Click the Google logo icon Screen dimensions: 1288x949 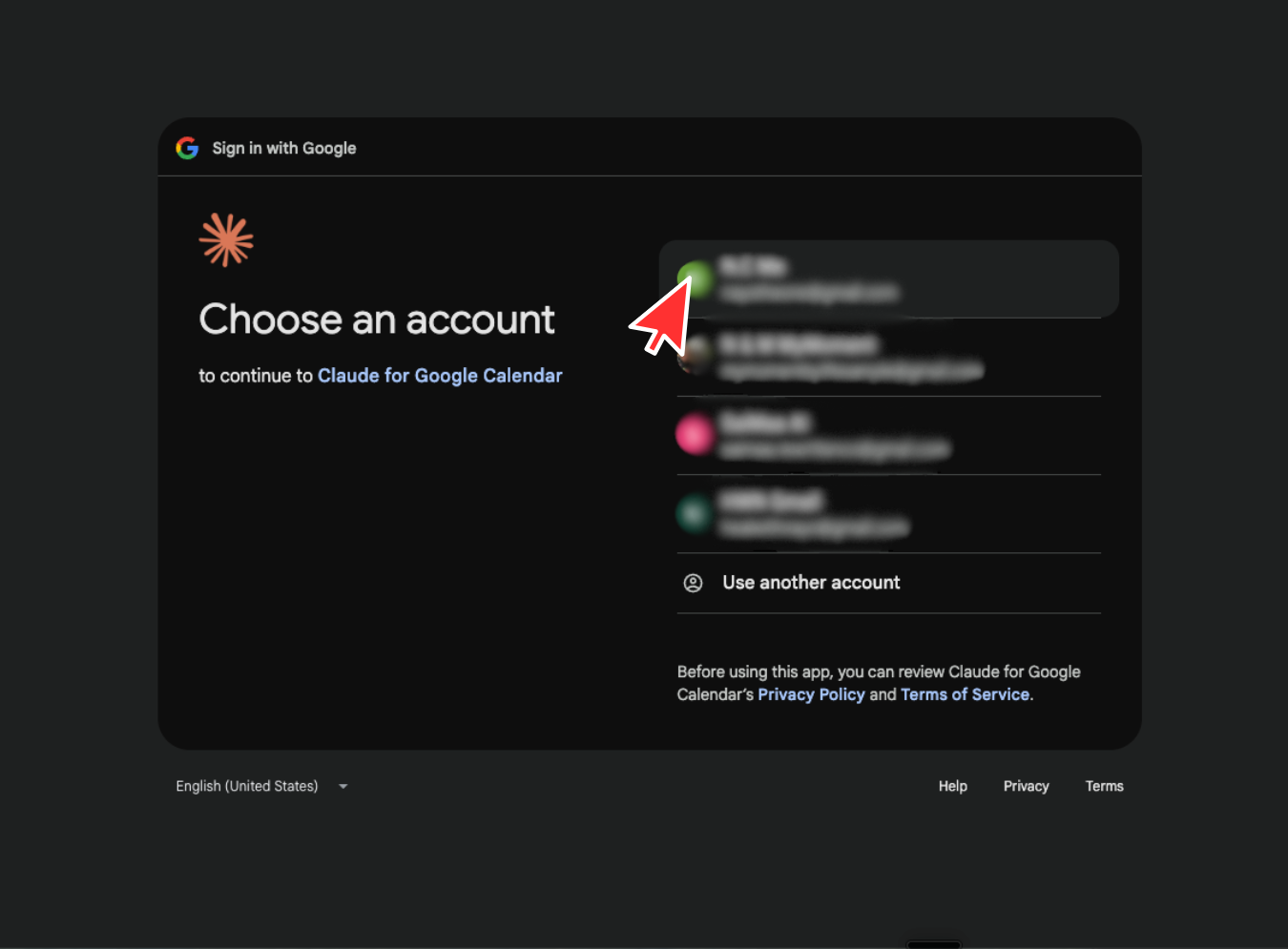click(187, 148)
